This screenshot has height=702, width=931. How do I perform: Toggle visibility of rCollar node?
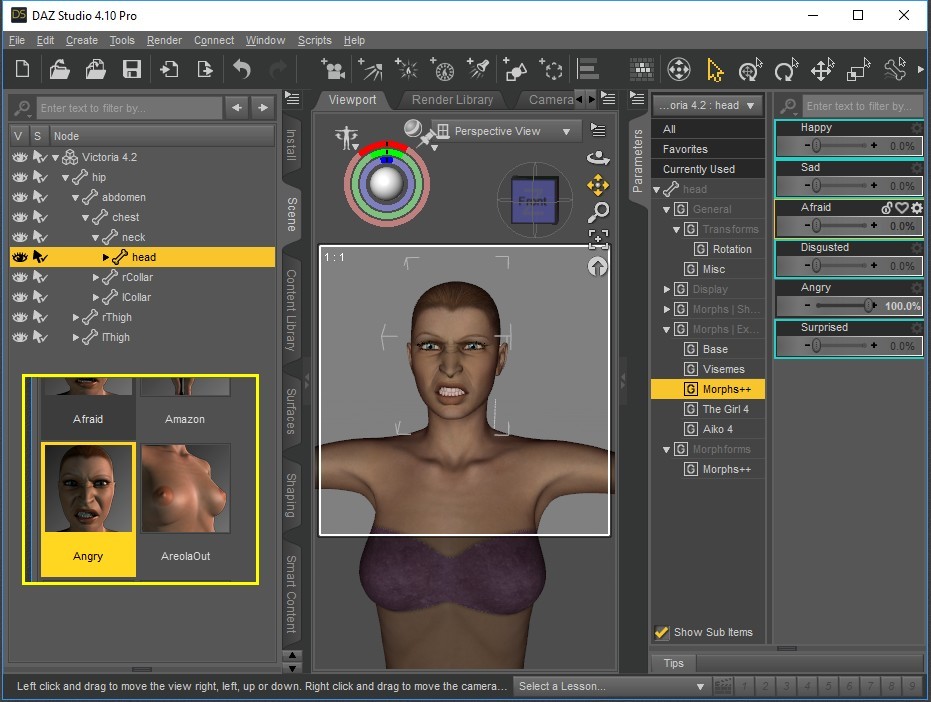[20, 277]
